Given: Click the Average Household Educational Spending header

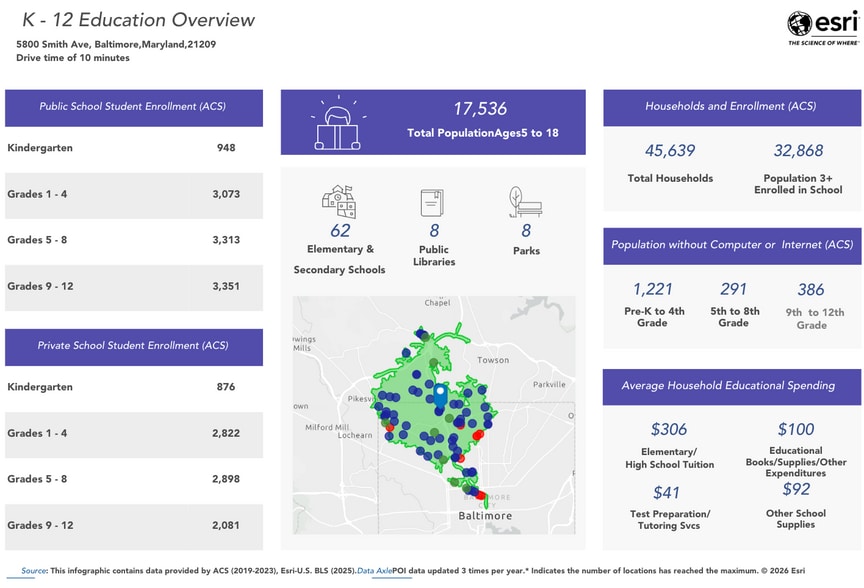Looking at the screenshot, I should (x=731, y=386).
